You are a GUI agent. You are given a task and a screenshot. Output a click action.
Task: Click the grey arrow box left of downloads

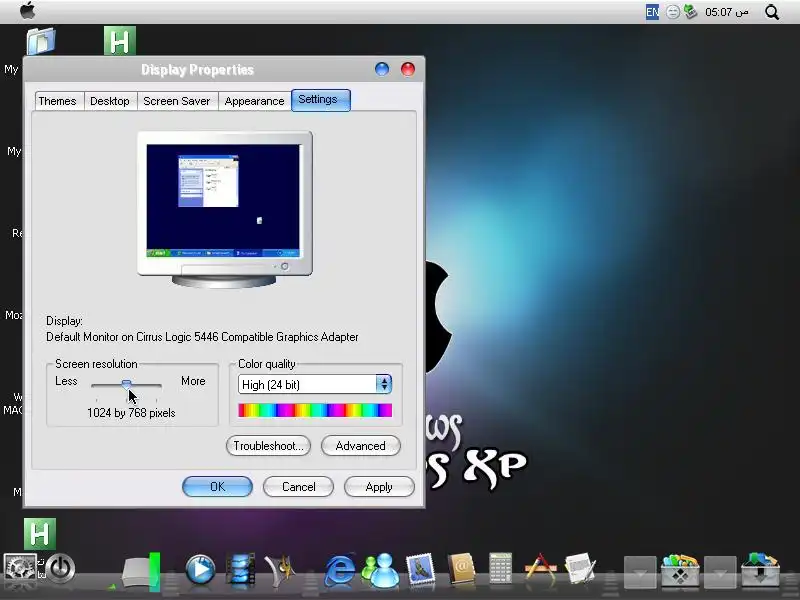tap(720, 572)
